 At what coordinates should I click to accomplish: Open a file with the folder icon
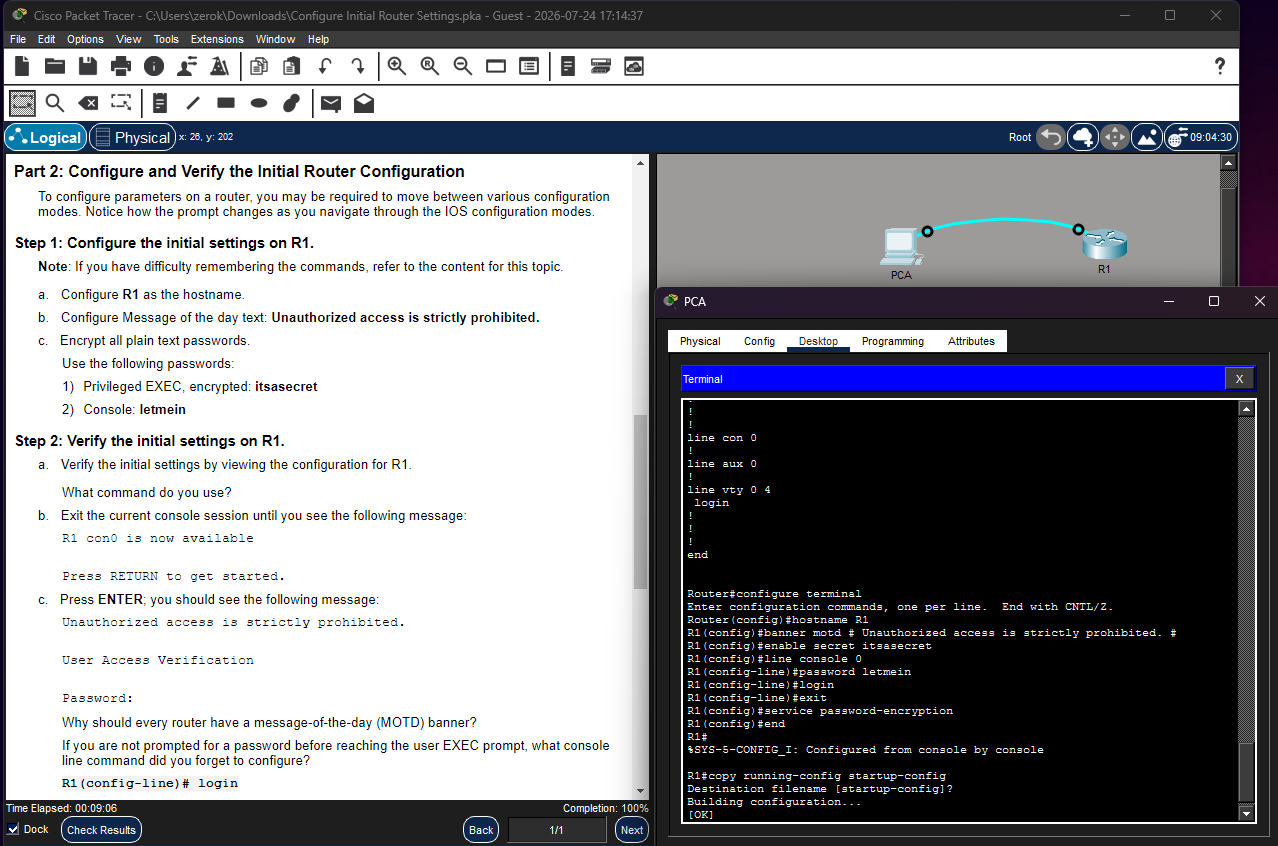tap(55, 66)
